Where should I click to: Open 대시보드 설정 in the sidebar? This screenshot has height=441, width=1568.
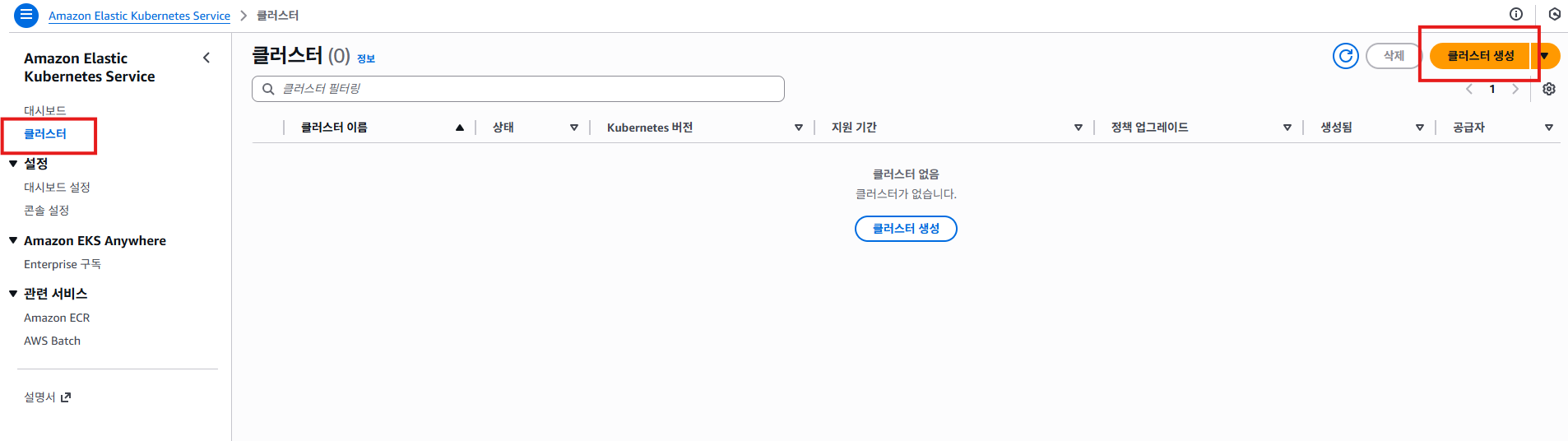click(x=57, y=188)
